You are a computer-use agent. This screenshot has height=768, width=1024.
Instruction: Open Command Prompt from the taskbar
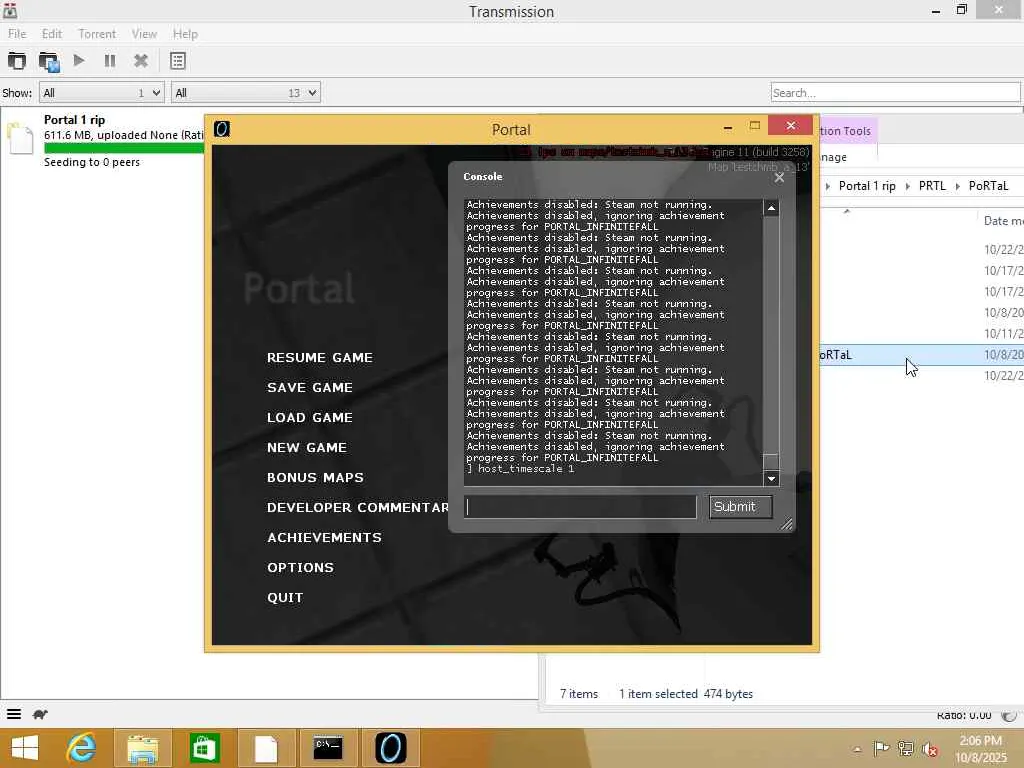point(328,748)
